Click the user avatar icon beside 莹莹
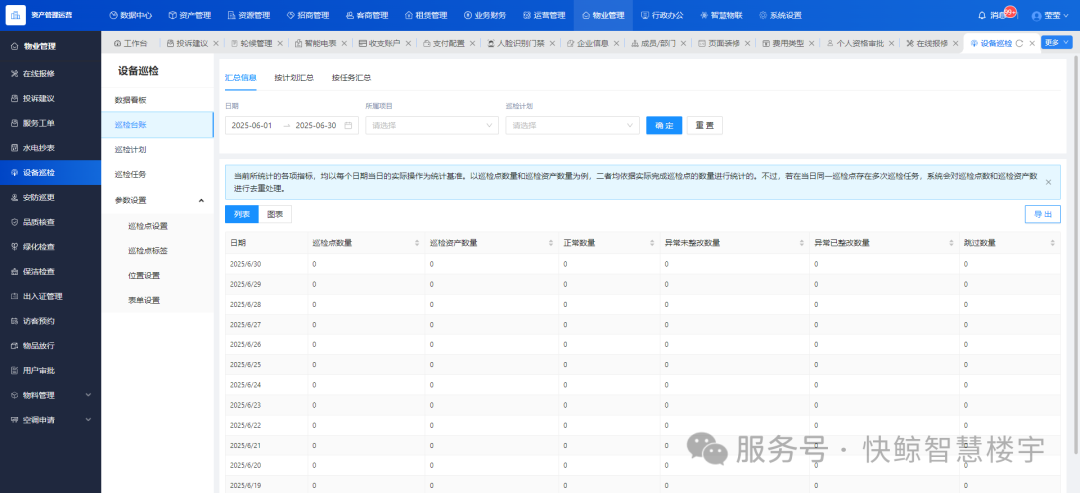 (x=1037, y=15)
